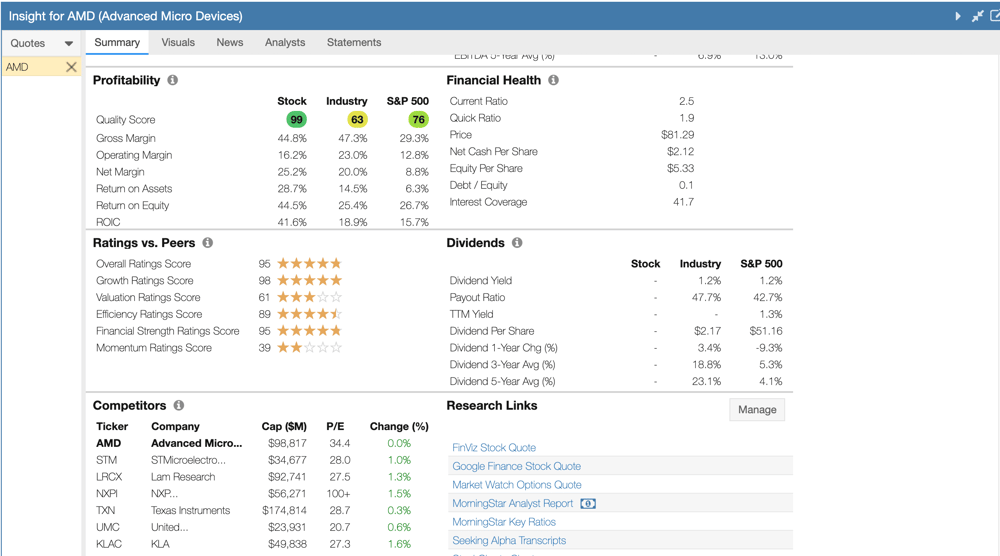Click the icon beside MorningStar Analyst Report
The image size is (1000, 556).
coord(588,504)
